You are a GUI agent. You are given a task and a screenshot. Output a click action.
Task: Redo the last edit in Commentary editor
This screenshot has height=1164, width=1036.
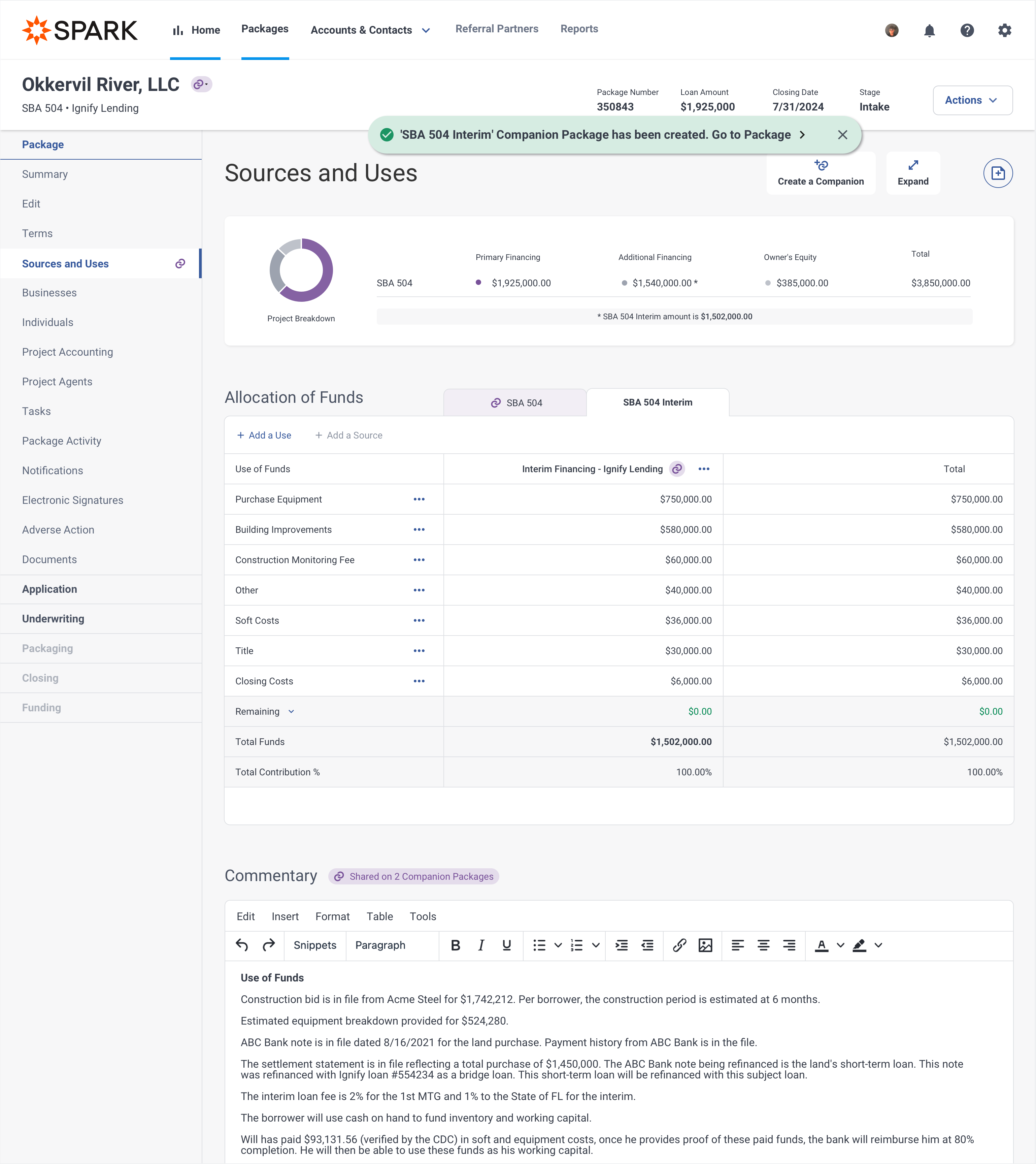269,945
